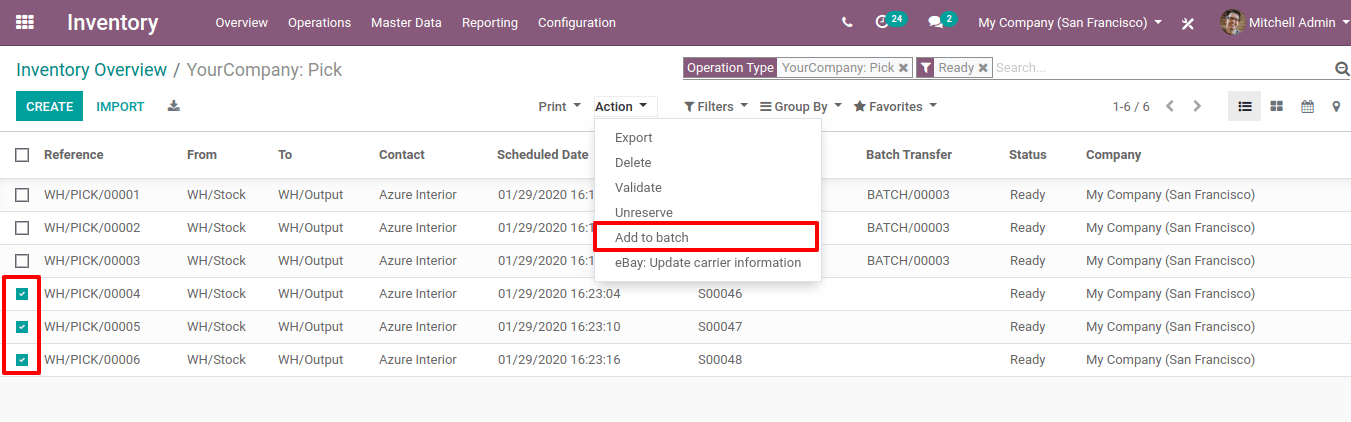Go to next page arrow

click(1197, 106)
